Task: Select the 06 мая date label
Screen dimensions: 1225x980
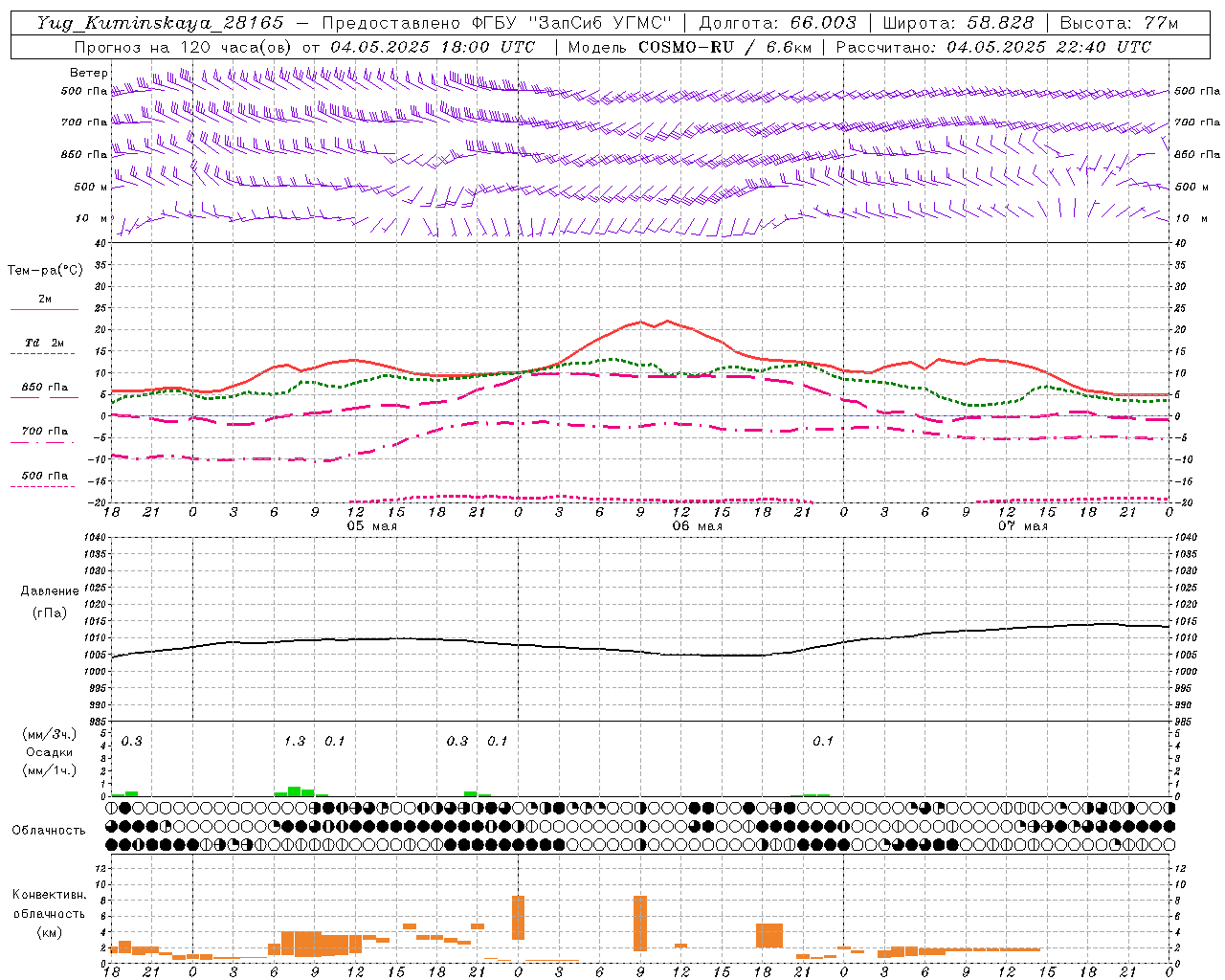Action: point(697,526)
